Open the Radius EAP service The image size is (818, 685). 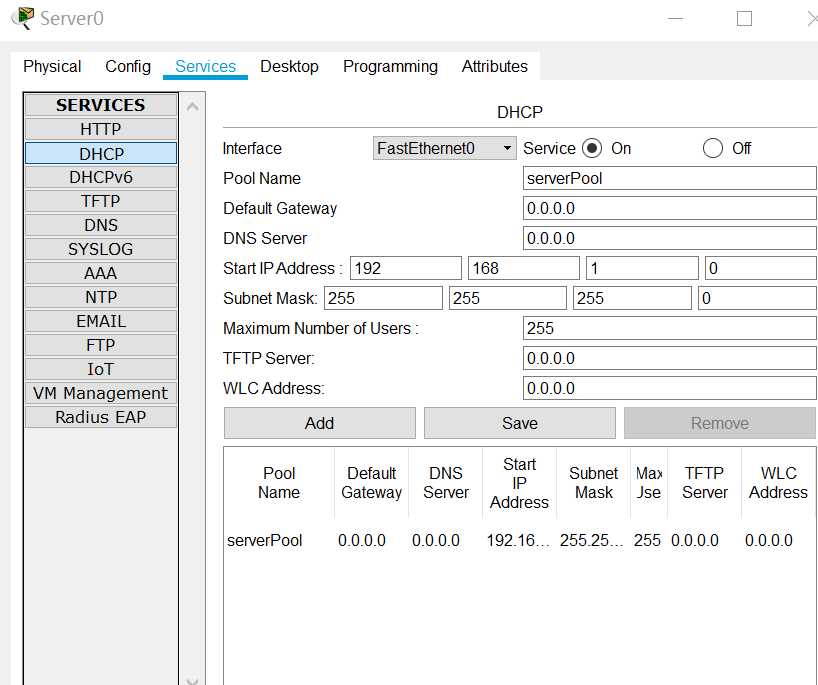101,417
